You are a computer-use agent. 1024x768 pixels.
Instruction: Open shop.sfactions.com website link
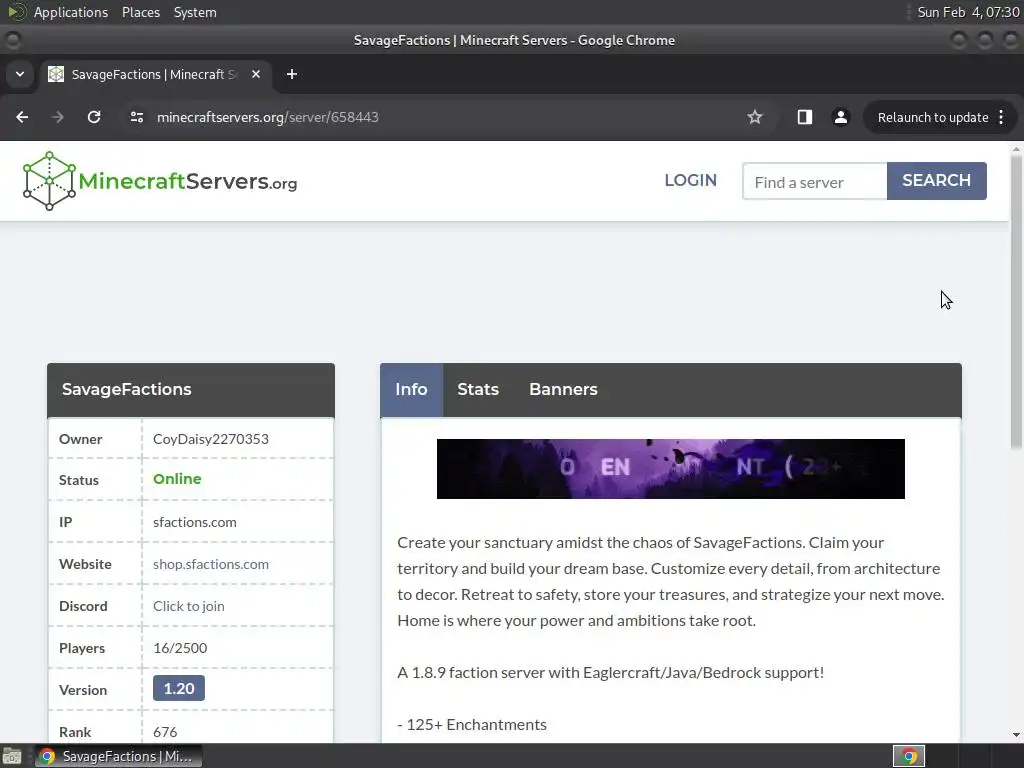(x=210, y=564)
